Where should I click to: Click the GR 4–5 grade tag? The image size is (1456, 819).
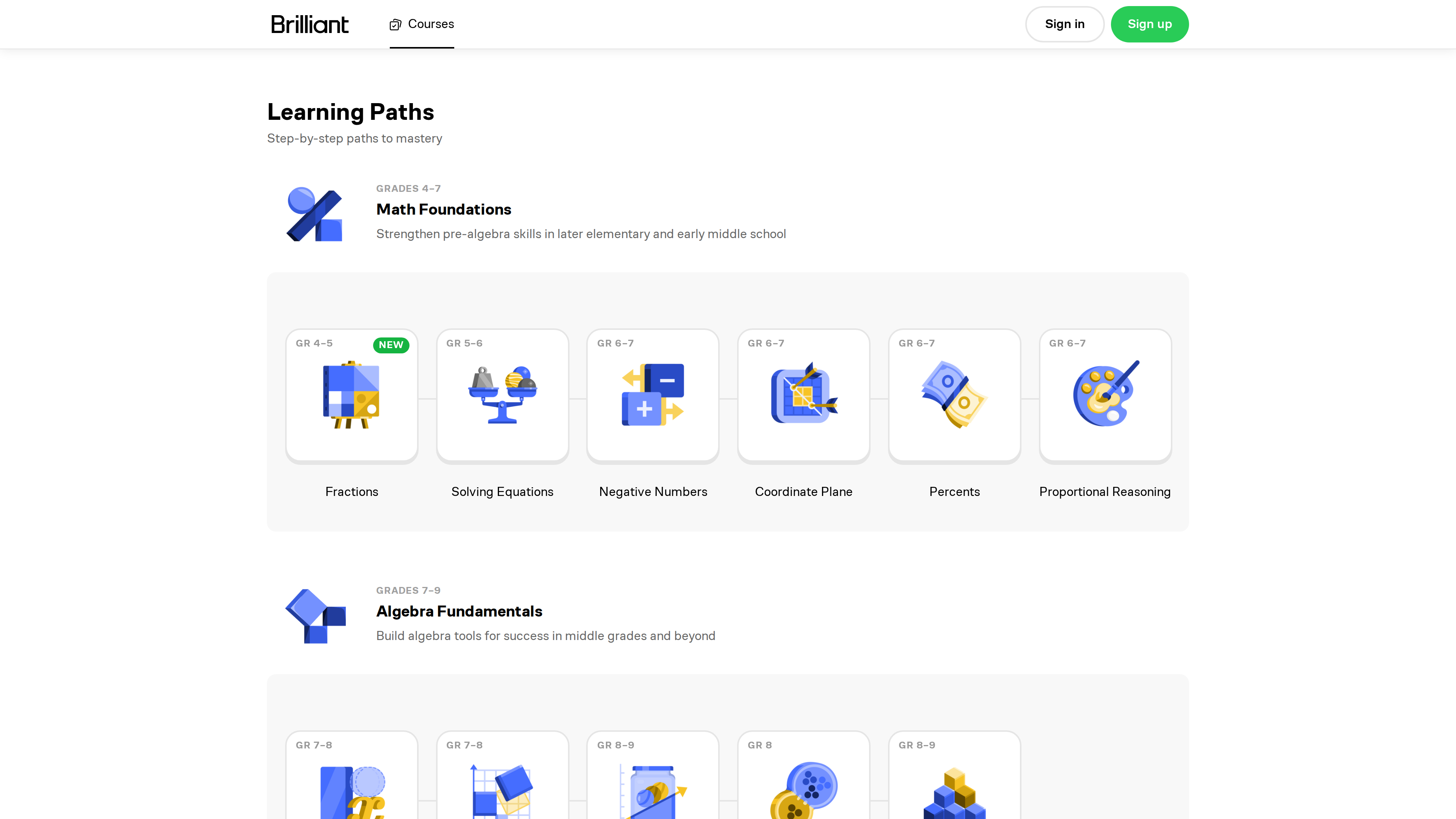tap(314, 344)
